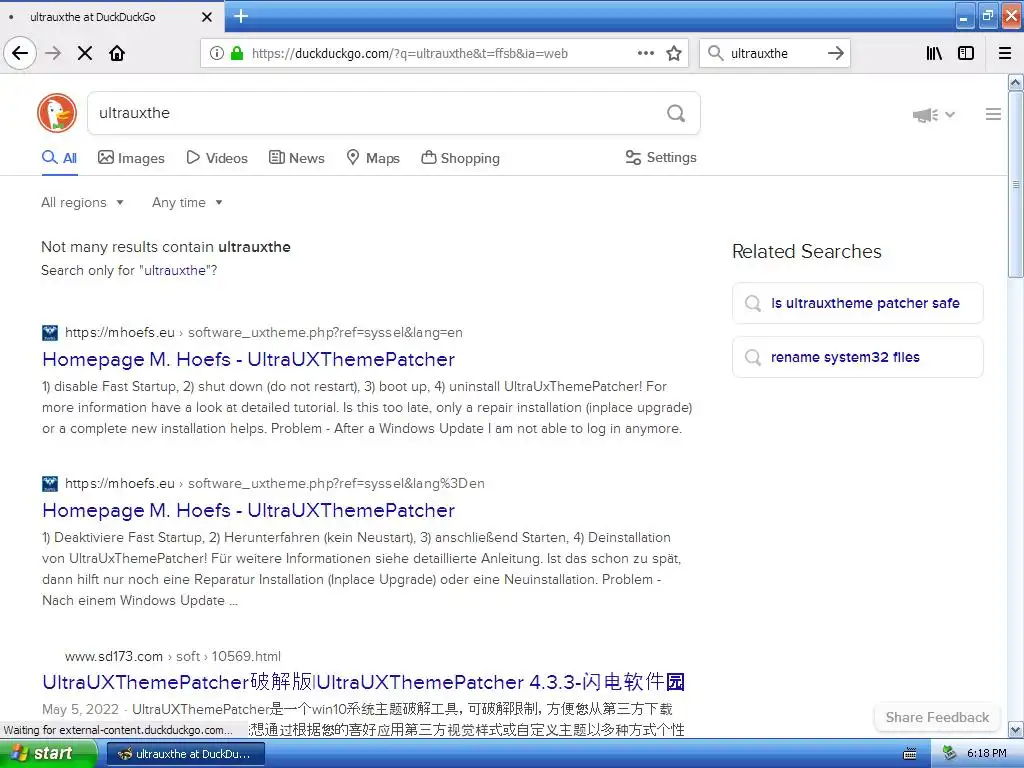Click the Firefox taskbar button 'ultrauxthe at DuckDu...'

pyautogui.click(x=185, y=754)
